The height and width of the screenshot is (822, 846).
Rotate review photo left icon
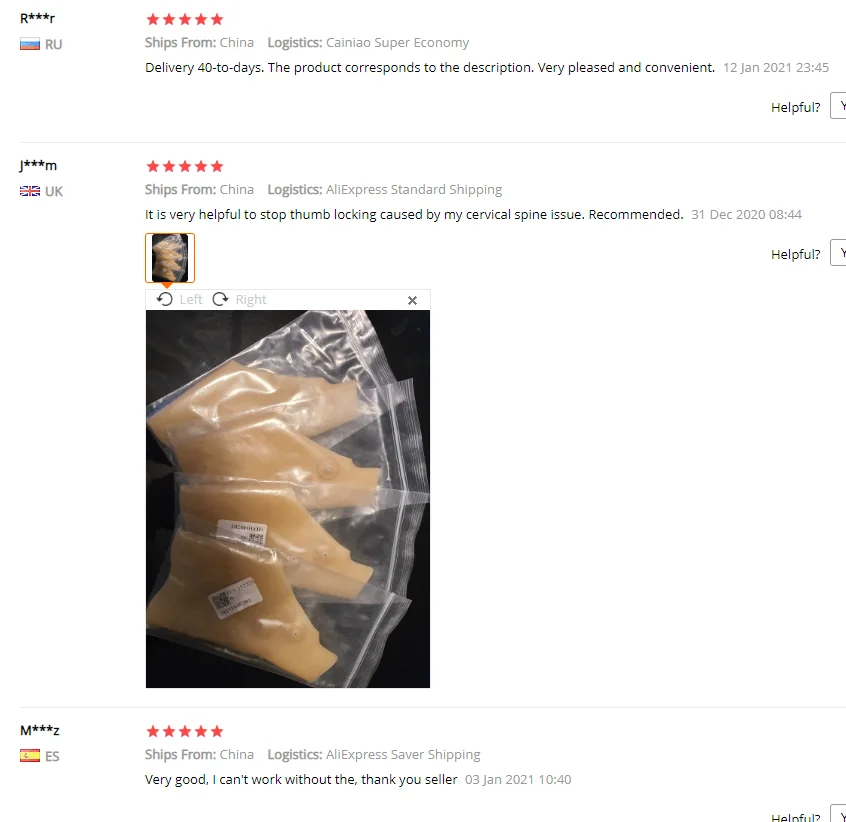[165, 299]
